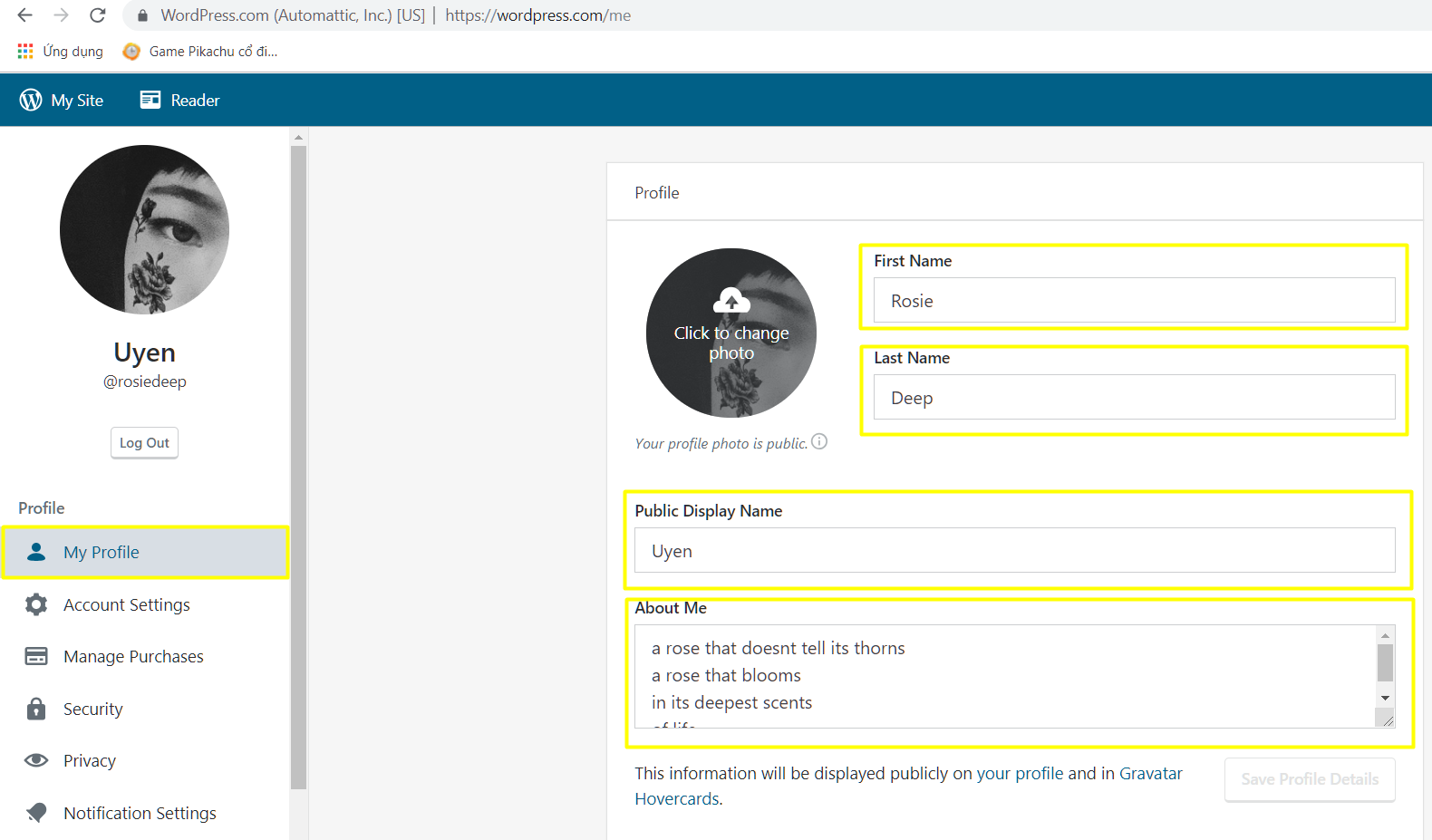Image resolution: width=1432 pixels, height=840 pixels.
Task: Open the Game Pikachu bookmark
Action: tap(200, 52)
